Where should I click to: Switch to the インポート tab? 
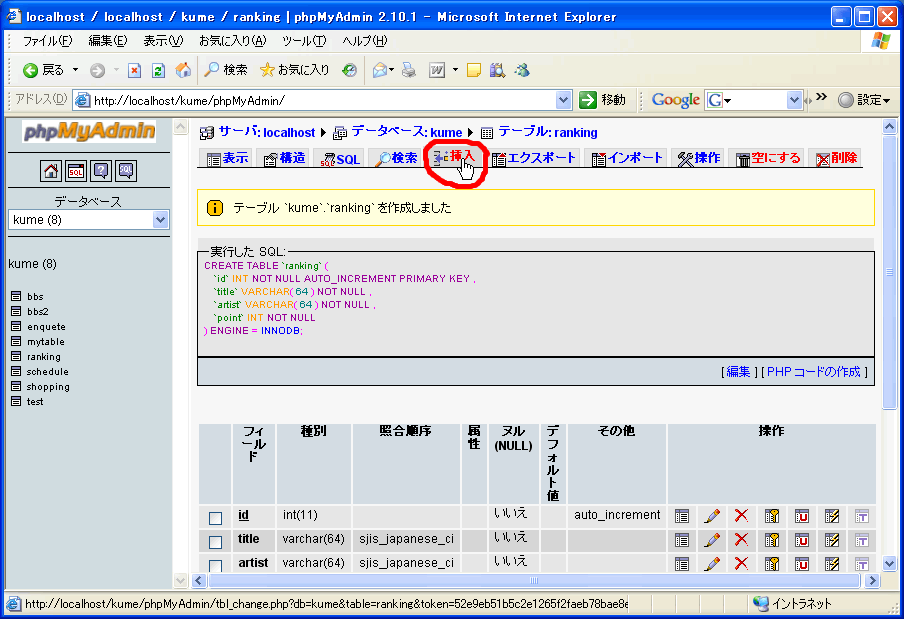pos(627,158)
